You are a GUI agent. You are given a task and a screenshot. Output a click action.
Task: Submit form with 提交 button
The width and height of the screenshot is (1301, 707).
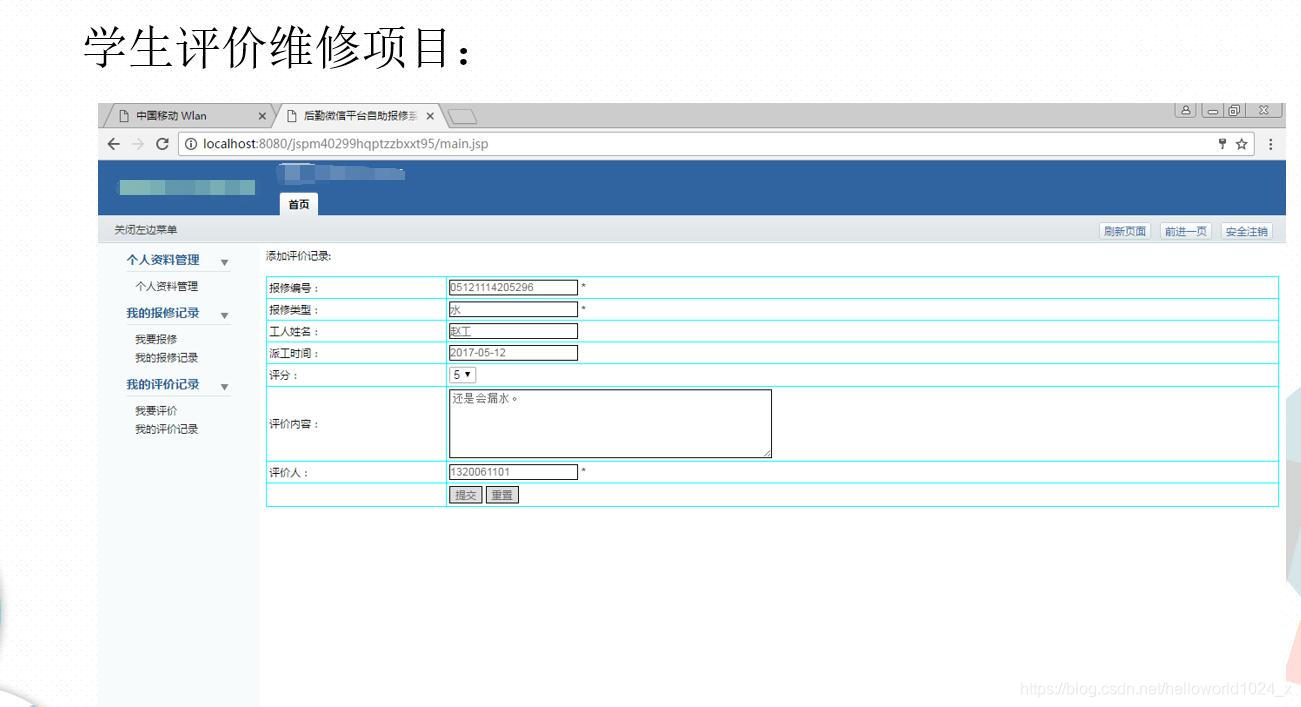466,495
